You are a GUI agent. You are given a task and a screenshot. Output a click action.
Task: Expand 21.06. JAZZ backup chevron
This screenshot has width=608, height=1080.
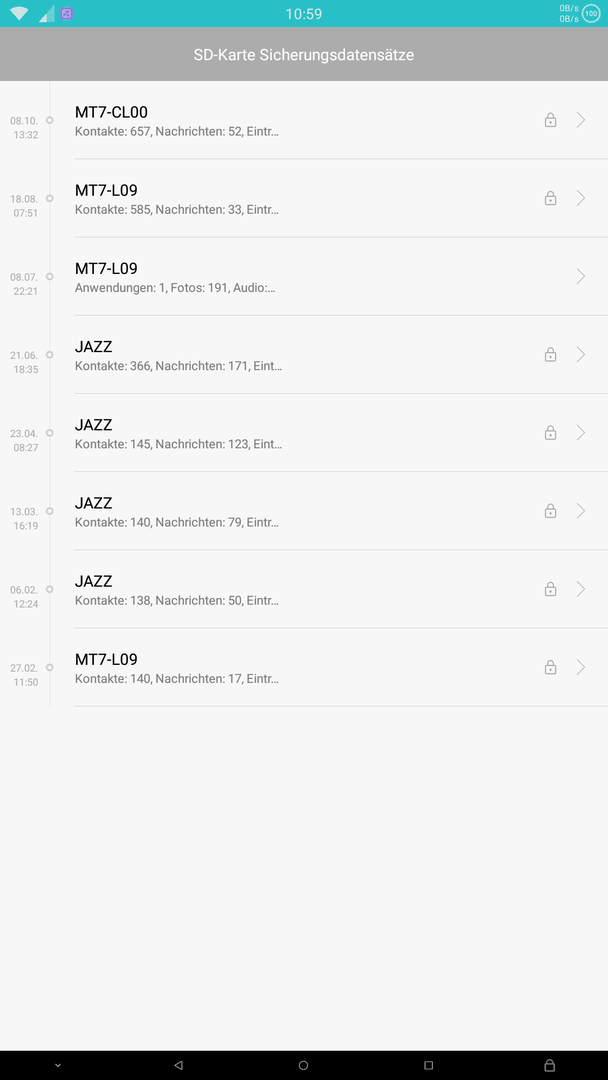point(581,355)
